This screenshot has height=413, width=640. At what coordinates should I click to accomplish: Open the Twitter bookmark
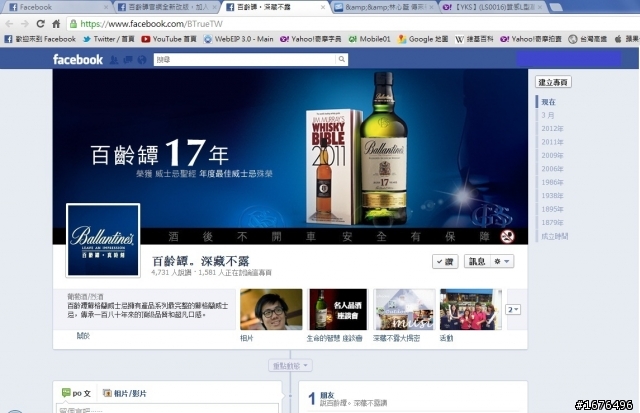coord(108,39)
